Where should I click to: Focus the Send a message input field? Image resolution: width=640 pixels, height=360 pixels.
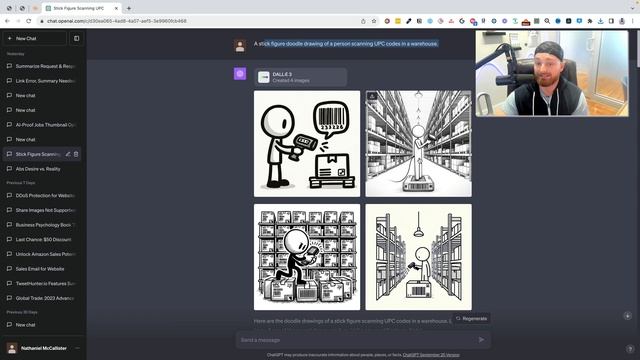(x=363, y=340)
